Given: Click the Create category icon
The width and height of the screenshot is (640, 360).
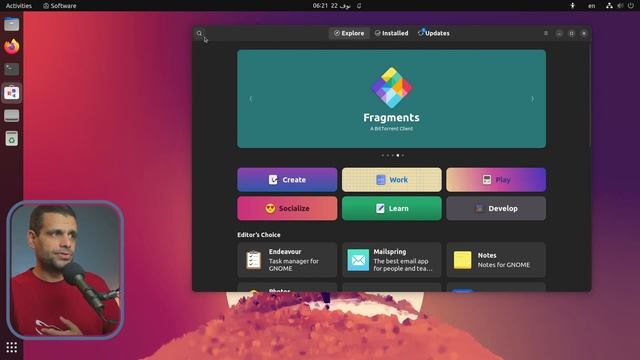Looking at the screenshot, I should pyautogui.click(x=273, y=180).
